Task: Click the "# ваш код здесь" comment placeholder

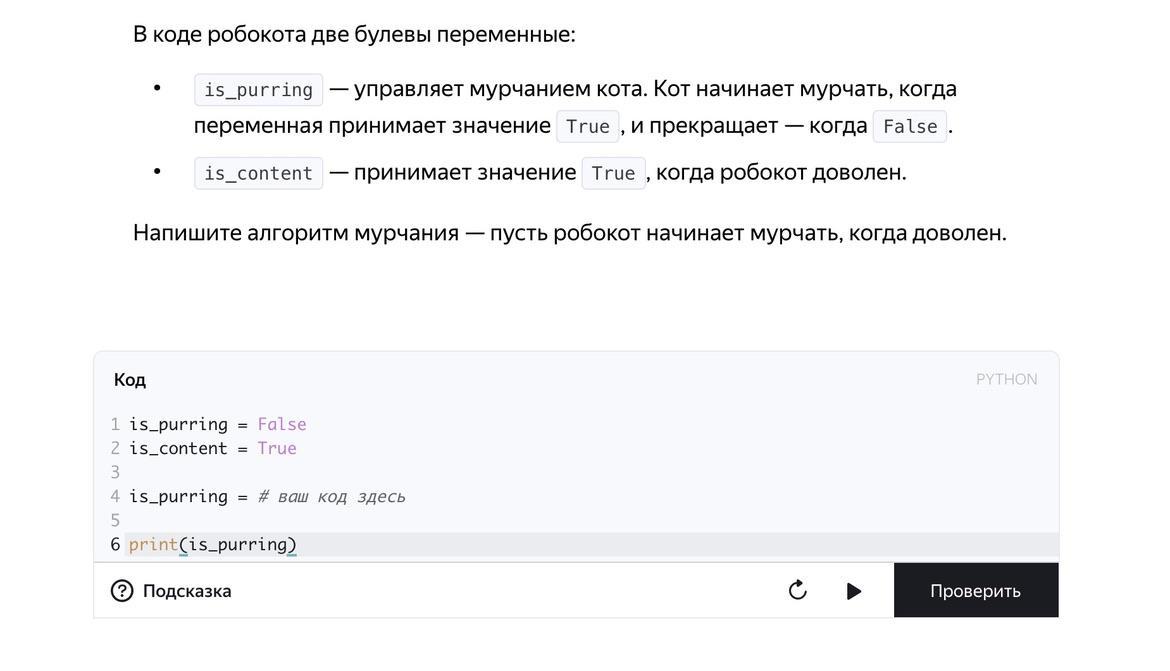Action: [331, 497]
